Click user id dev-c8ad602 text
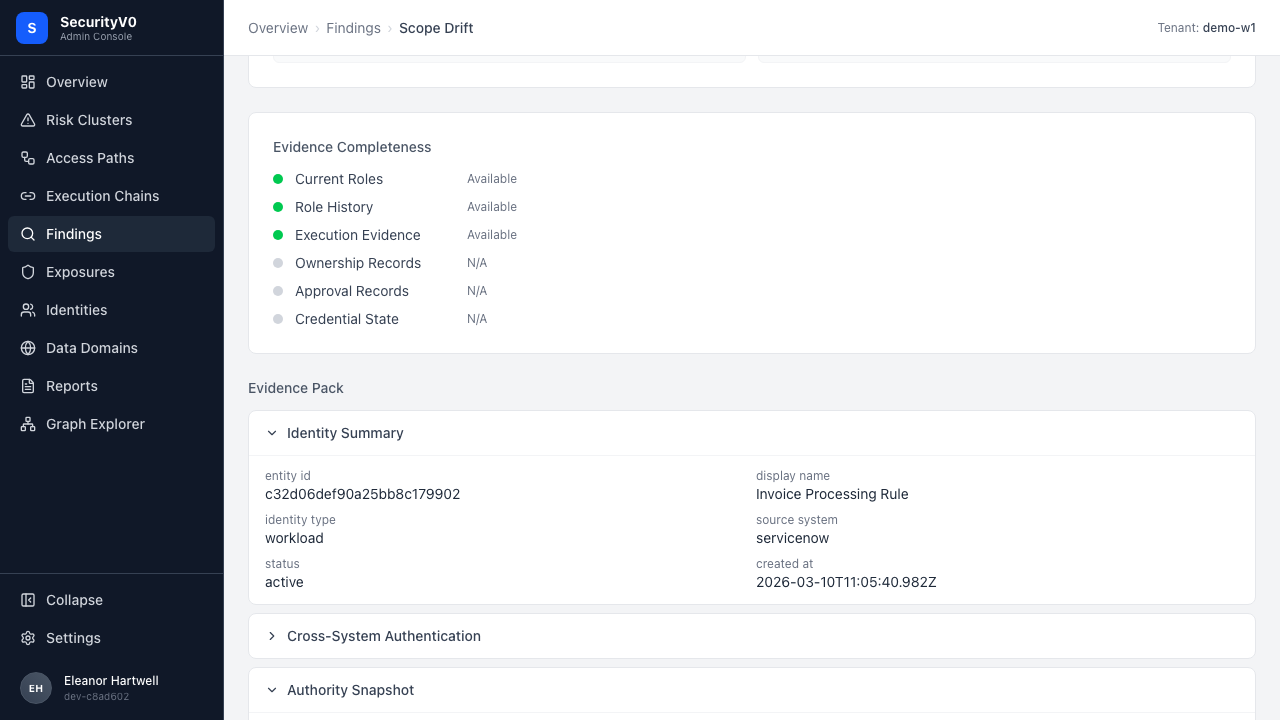The height and width of the screenshot is (720, 1280). (96, 697)
